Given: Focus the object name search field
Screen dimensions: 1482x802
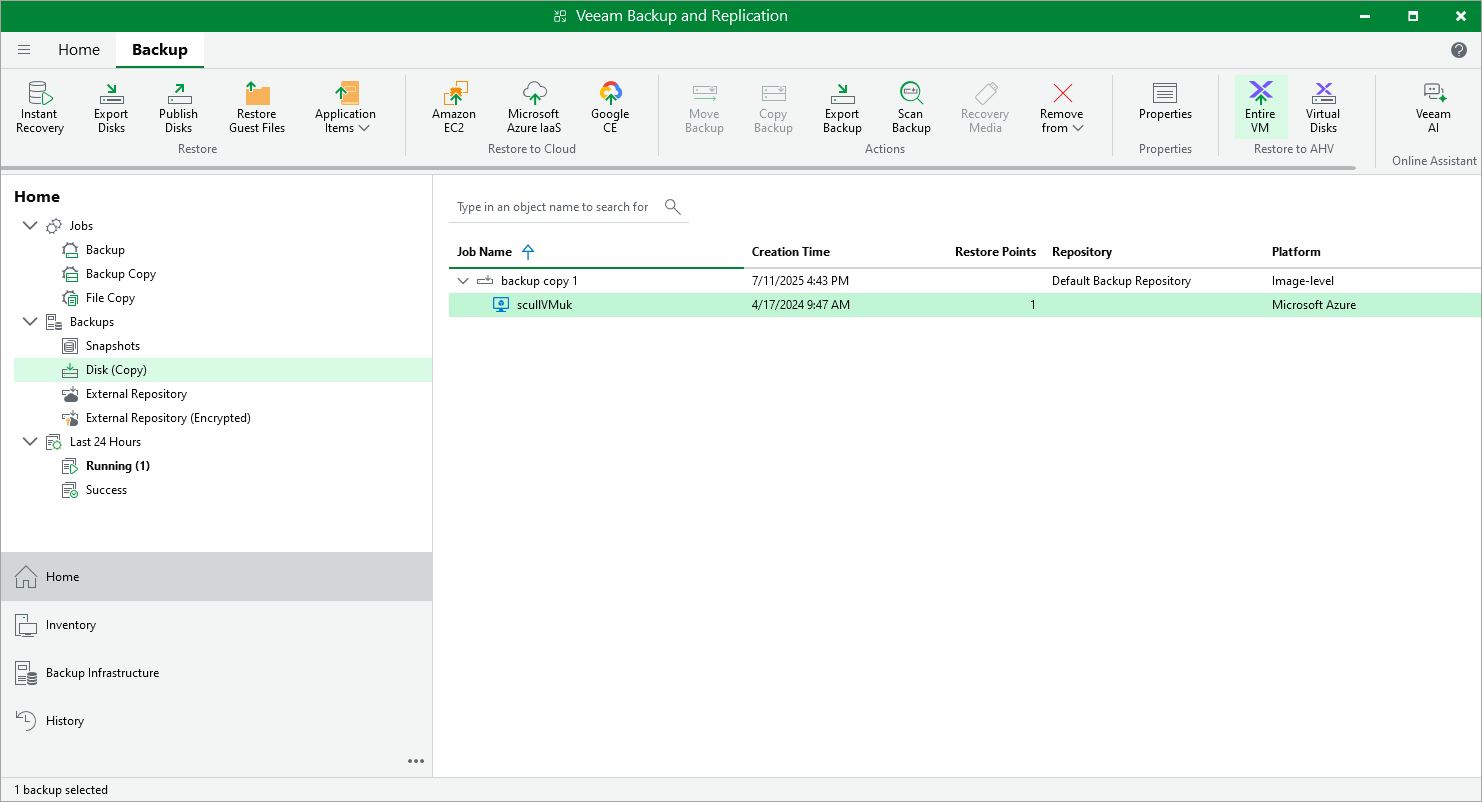Looking at the screenshot, I should click(x=553, y=207).
